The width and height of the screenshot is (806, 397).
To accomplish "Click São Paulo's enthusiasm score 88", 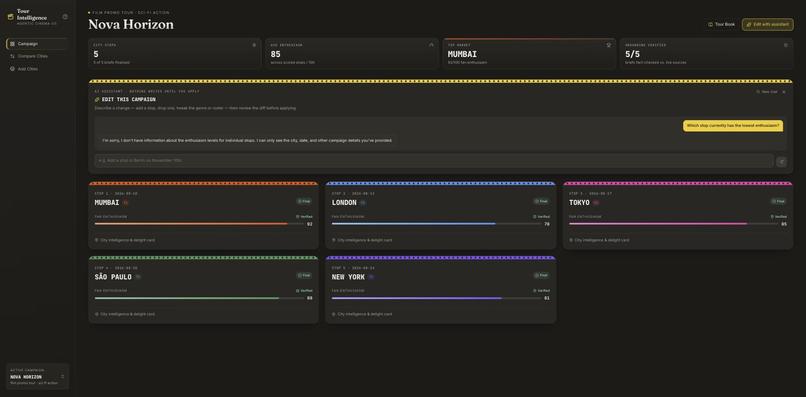I will [309, 298].
